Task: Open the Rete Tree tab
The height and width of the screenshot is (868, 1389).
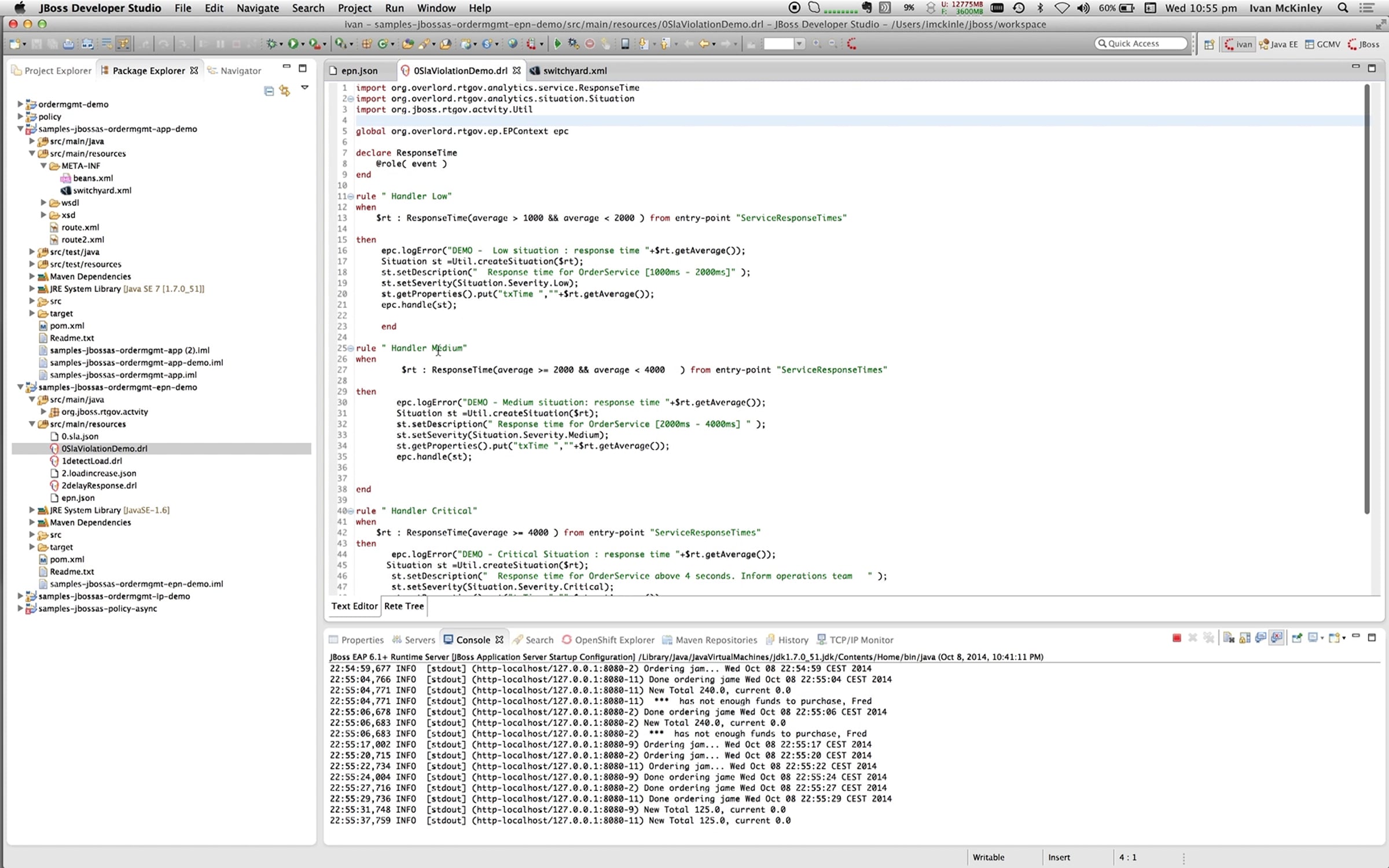Action: click(404, 606)
